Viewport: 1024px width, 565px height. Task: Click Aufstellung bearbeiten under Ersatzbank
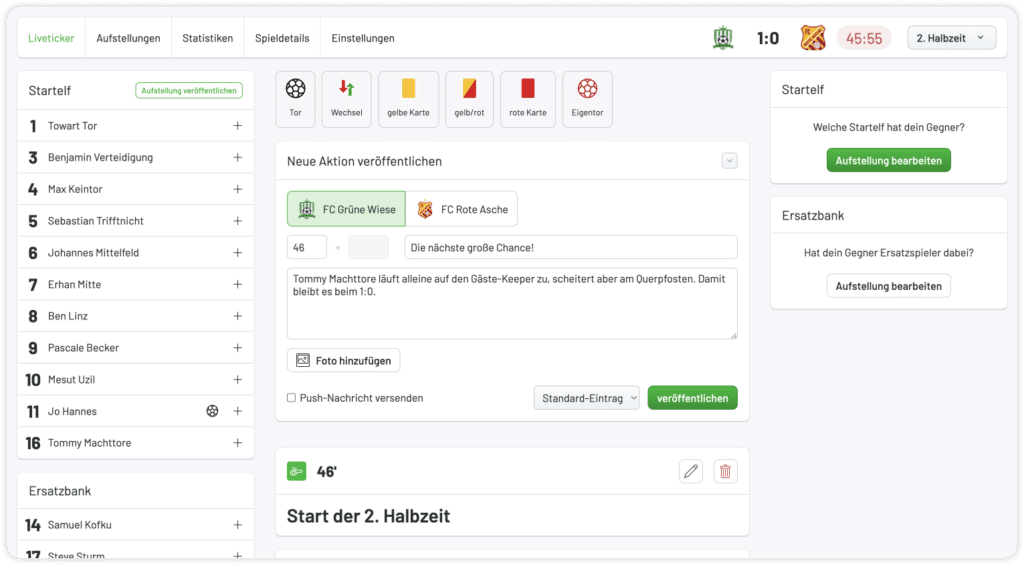click(888, 286)
